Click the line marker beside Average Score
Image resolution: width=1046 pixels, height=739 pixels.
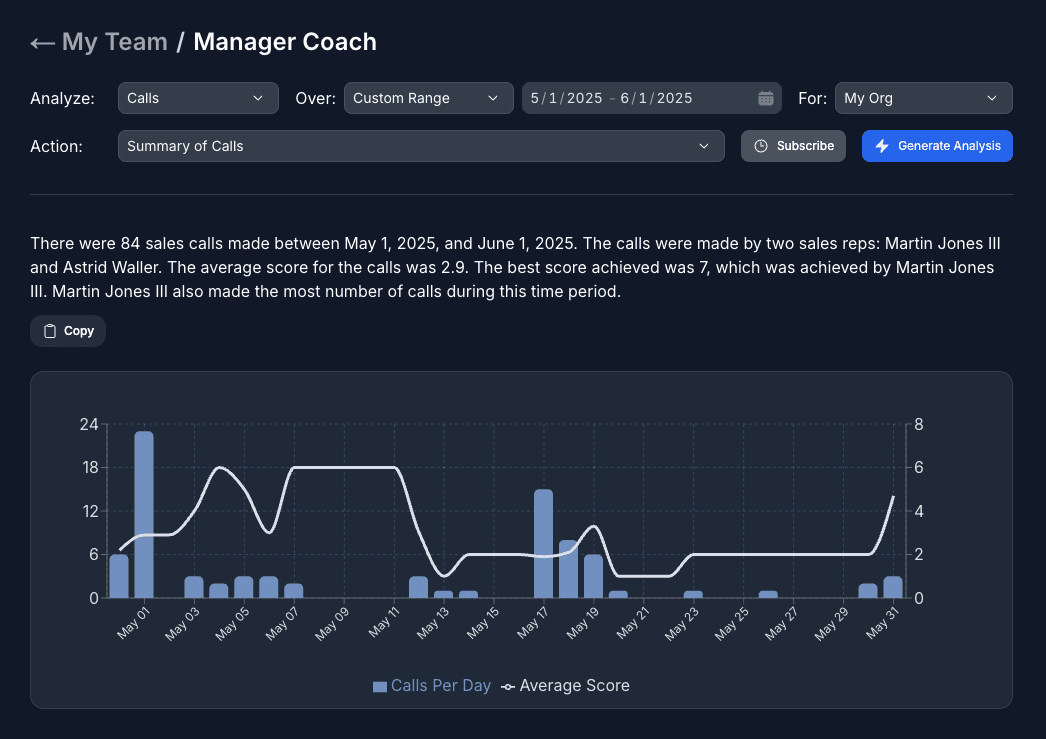click(508, 686)
